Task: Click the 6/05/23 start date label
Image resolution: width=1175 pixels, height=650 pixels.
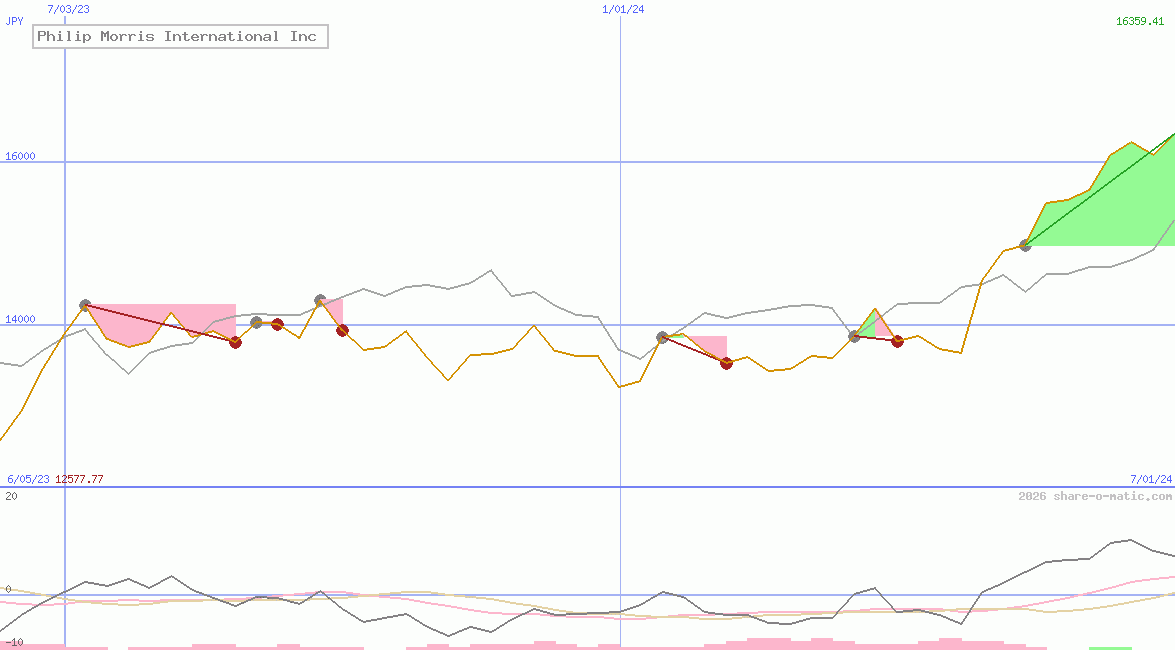Action: click(28, 478)
